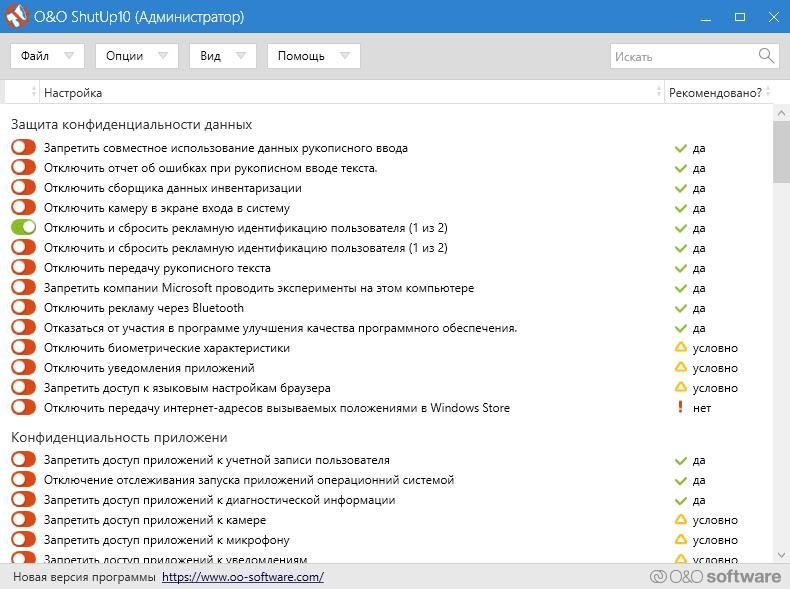
Task: Toggle Windows Store URL transfer switch
Action: pos(23,407)
